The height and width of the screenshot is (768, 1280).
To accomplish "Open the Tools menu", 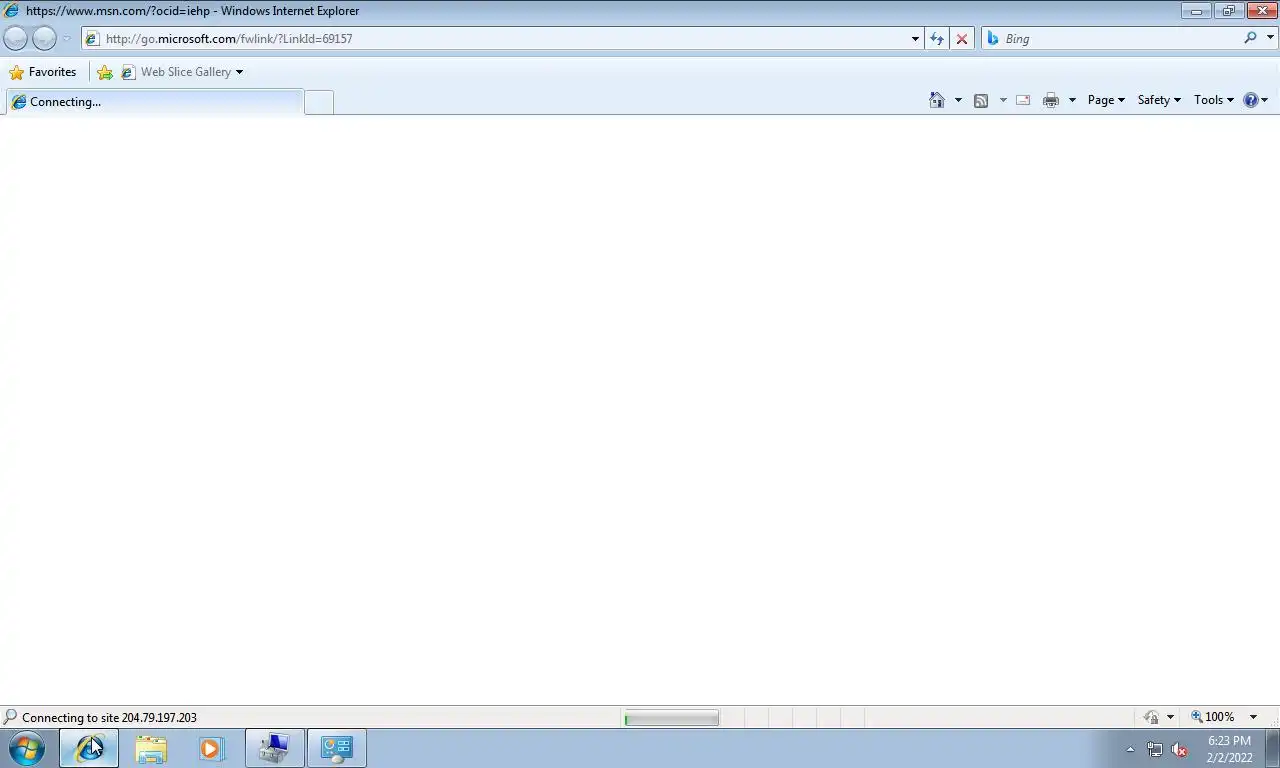I will coord(1214,100).
